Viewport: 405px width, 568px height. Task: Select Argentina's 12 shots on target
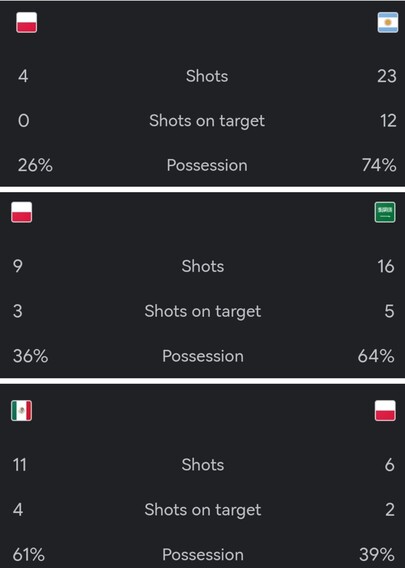pyautogui.click(x=388, y=121)
